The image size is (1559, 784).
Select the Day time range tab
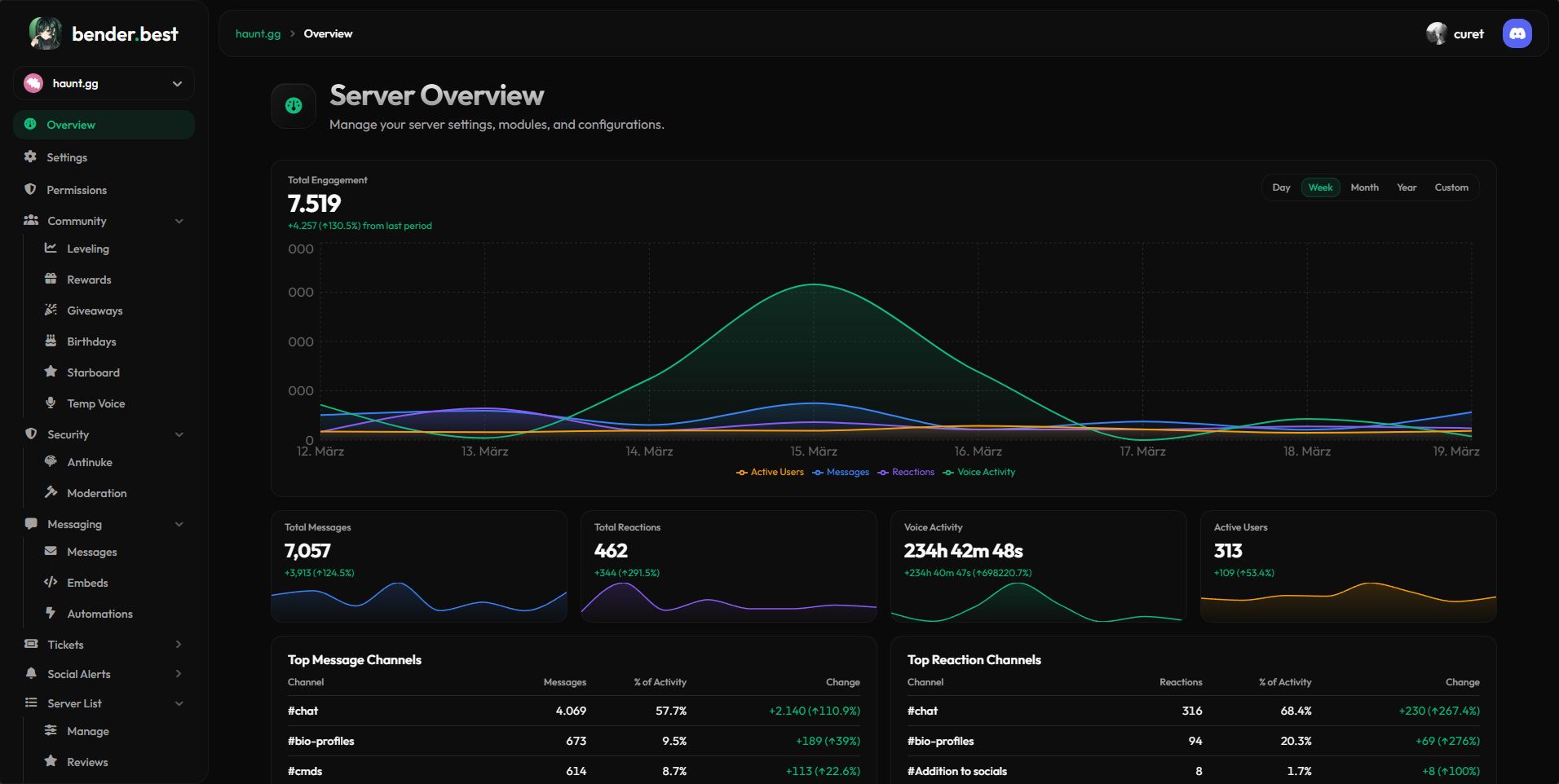coord(1281,187)
